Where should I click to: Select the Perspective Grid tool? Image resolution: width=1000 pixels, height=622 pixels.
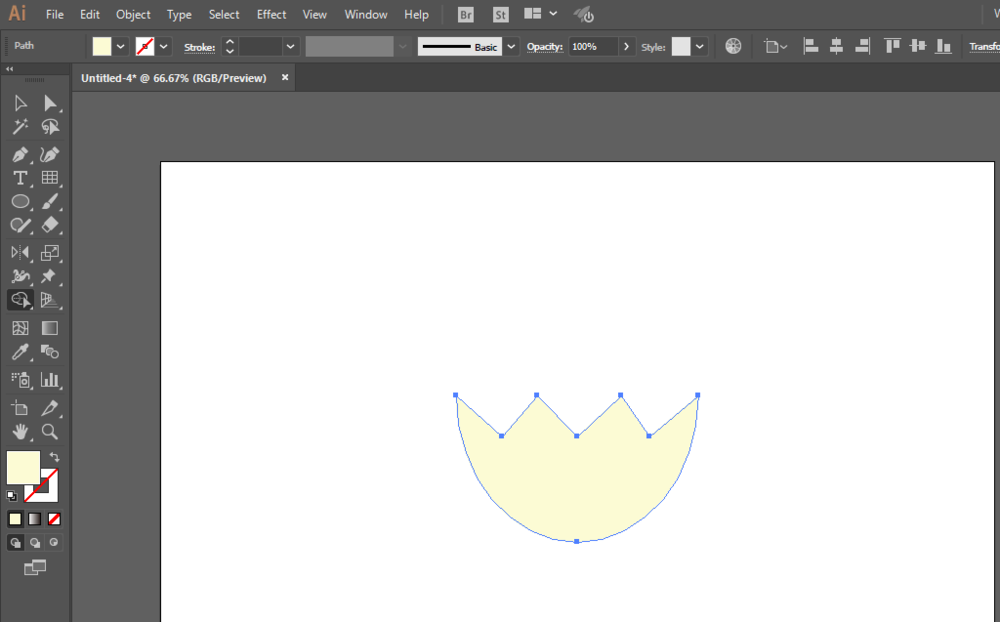point(50,300)
